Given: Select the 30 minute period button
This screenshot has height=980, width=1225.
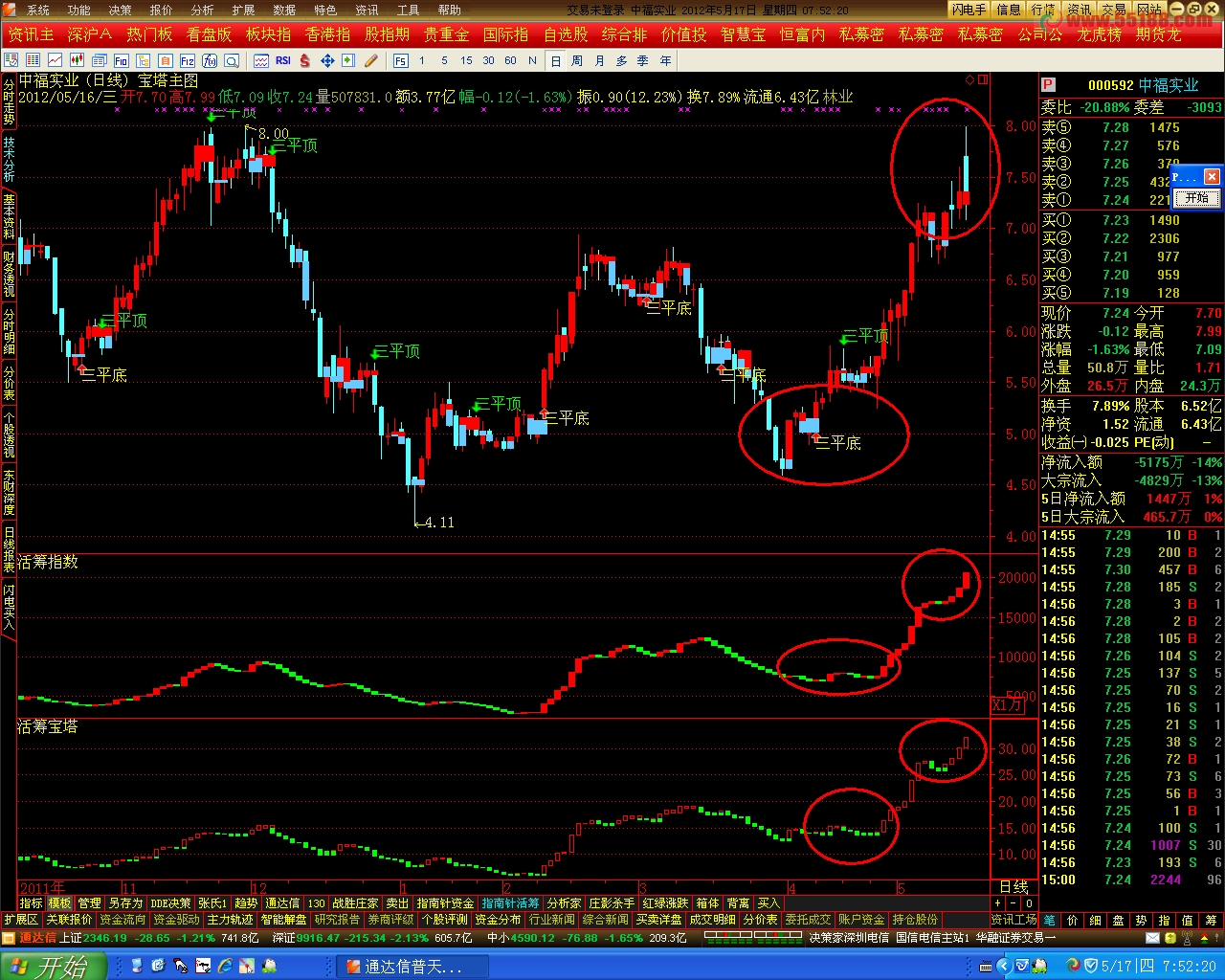Looking at the screenshot, I should (x=488, y=60).
